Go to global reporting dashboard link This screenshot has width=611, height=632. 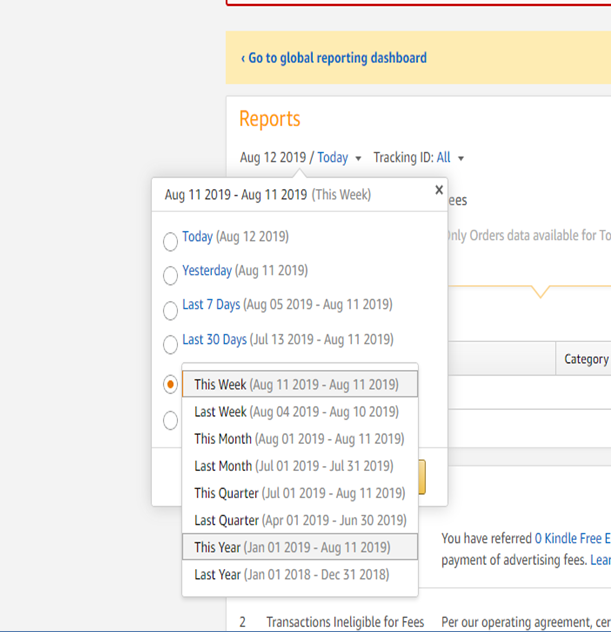point(334,58)
